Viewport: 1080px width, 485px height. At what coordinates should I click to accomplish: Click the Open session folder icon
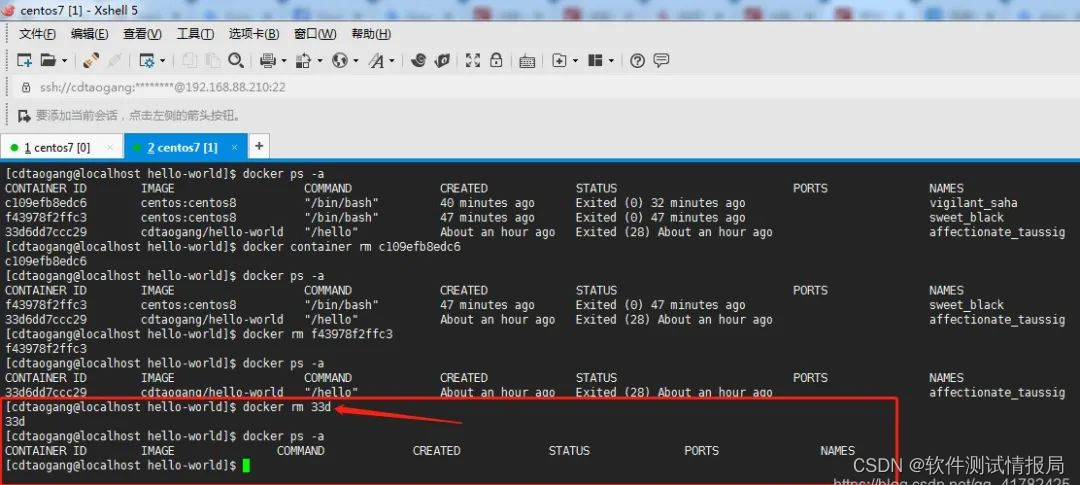tap(48, 61)
